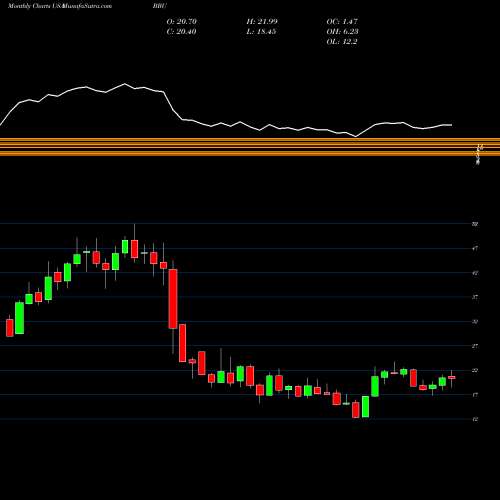
Task: Click the low value "L: 18.45"
Action: coord(261,32)
